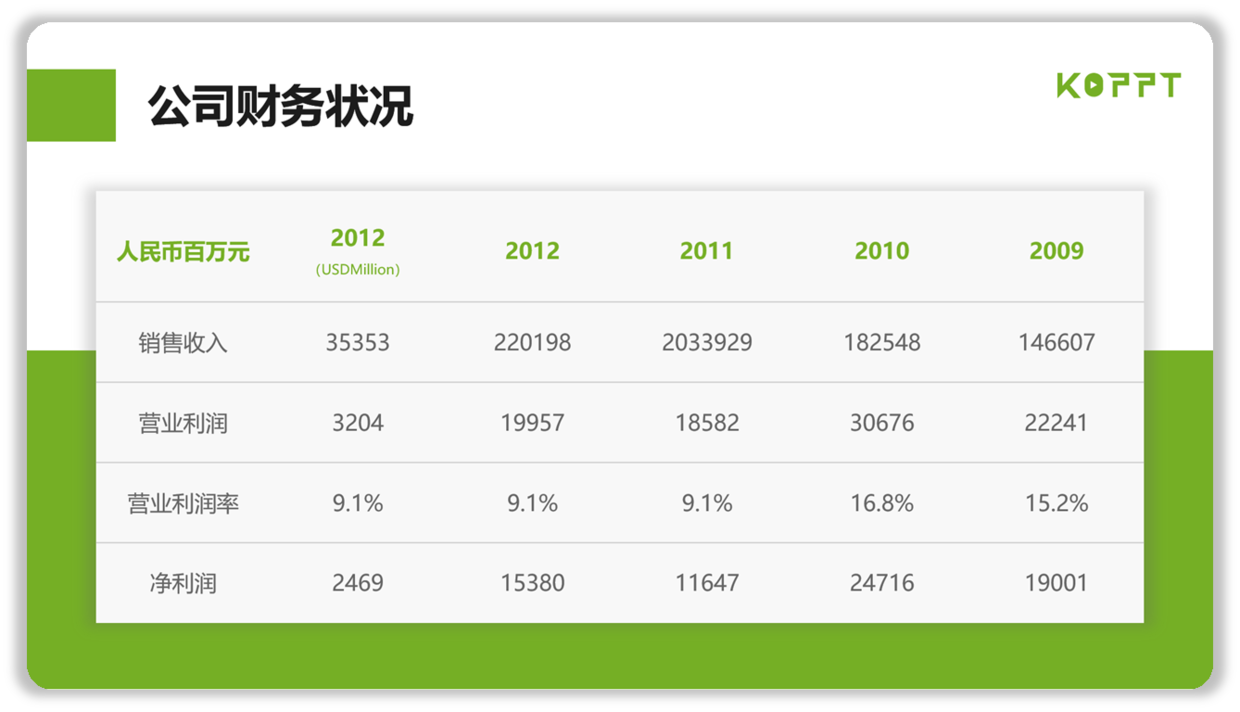1240x712 pixels.
Task: Select the sales value 182548
Action: [882, 342]
